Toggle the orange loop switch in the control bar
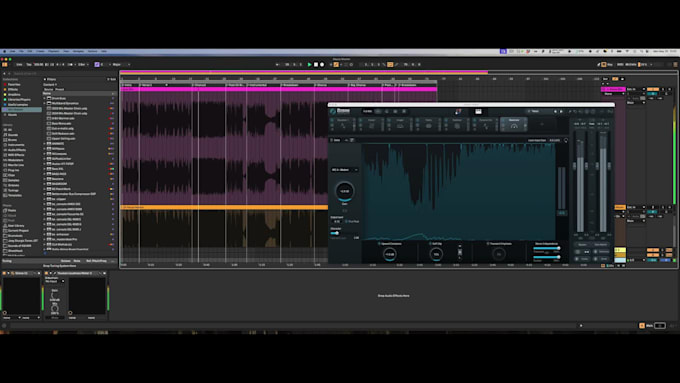 coord(390,65)
